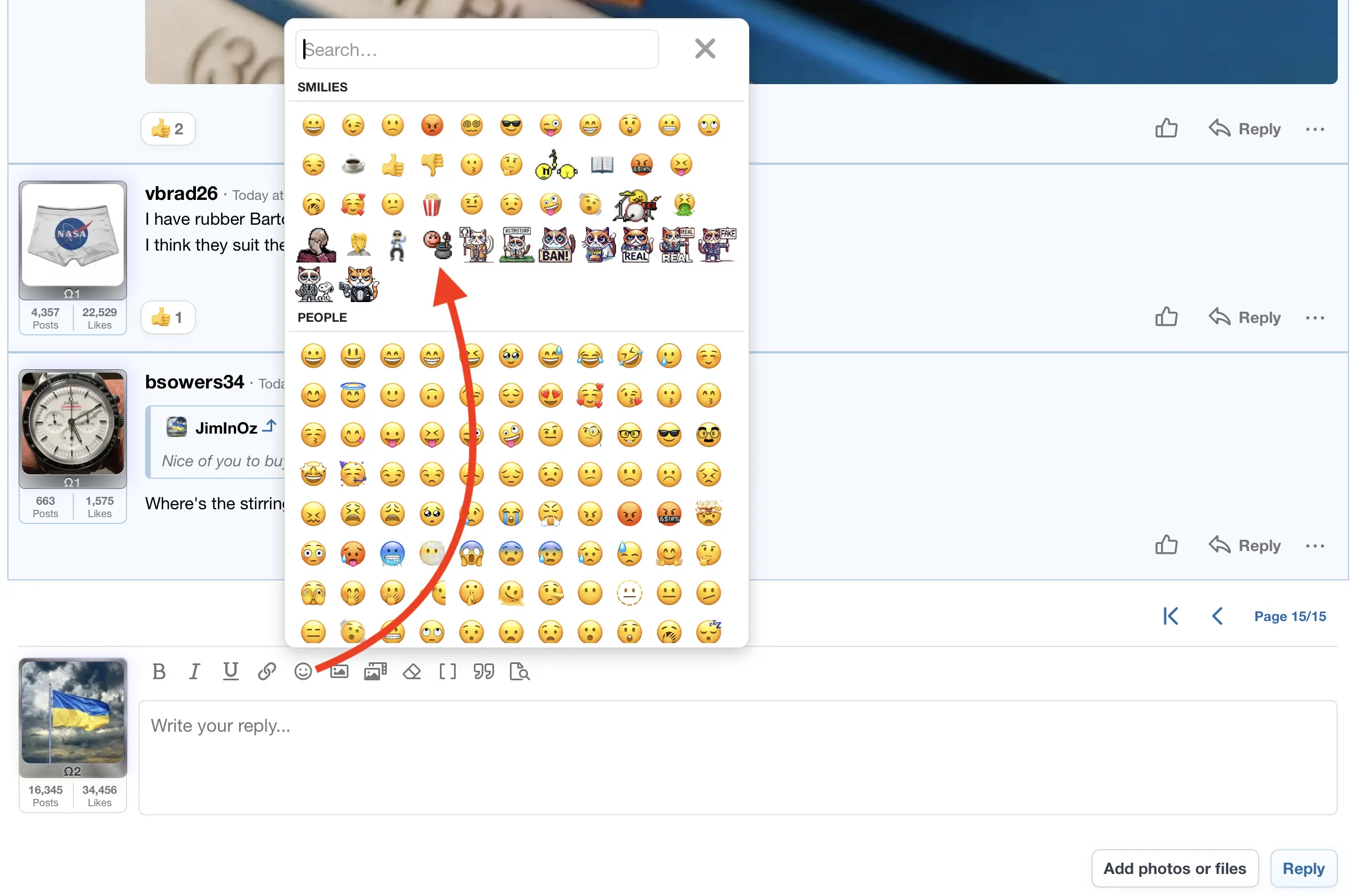Go to previous page arrow
1353x896 pixels.
[1217, 617]
